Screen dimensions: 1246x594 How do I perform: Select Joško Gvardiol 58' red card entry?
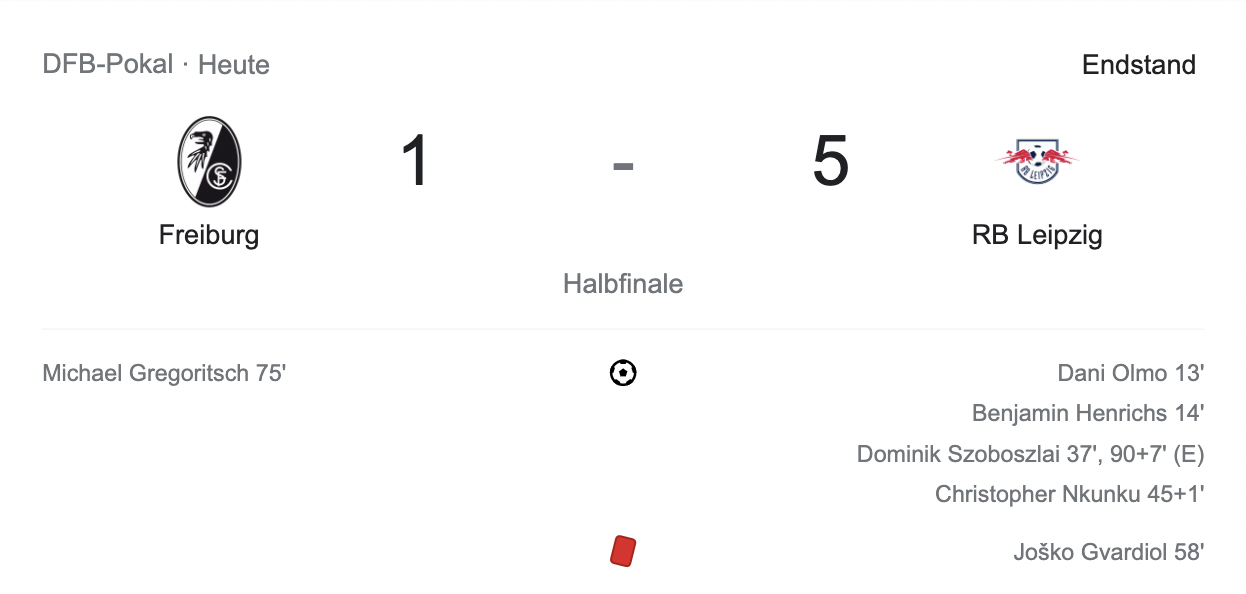tap(1108, 551)
